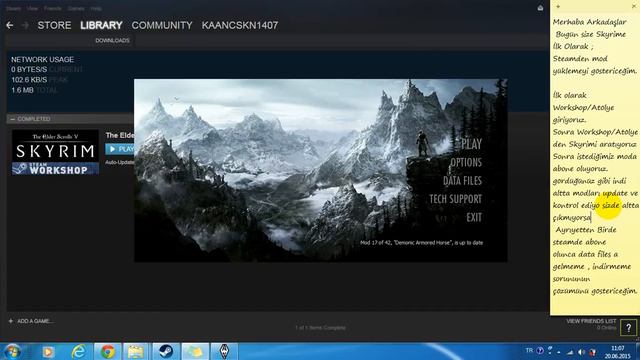The height and width of the screenshot is (360, 640).
Task: Add a new sticky note with plus
Action: point(558,6)
